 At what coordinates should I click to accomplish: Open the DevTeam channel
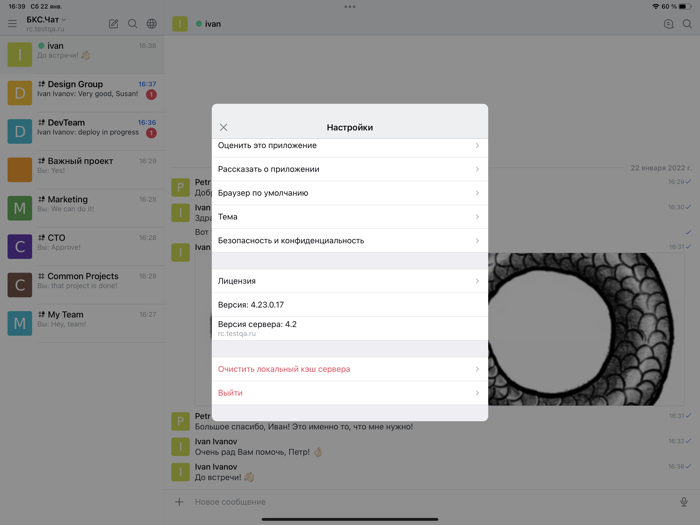click(82, 131)
